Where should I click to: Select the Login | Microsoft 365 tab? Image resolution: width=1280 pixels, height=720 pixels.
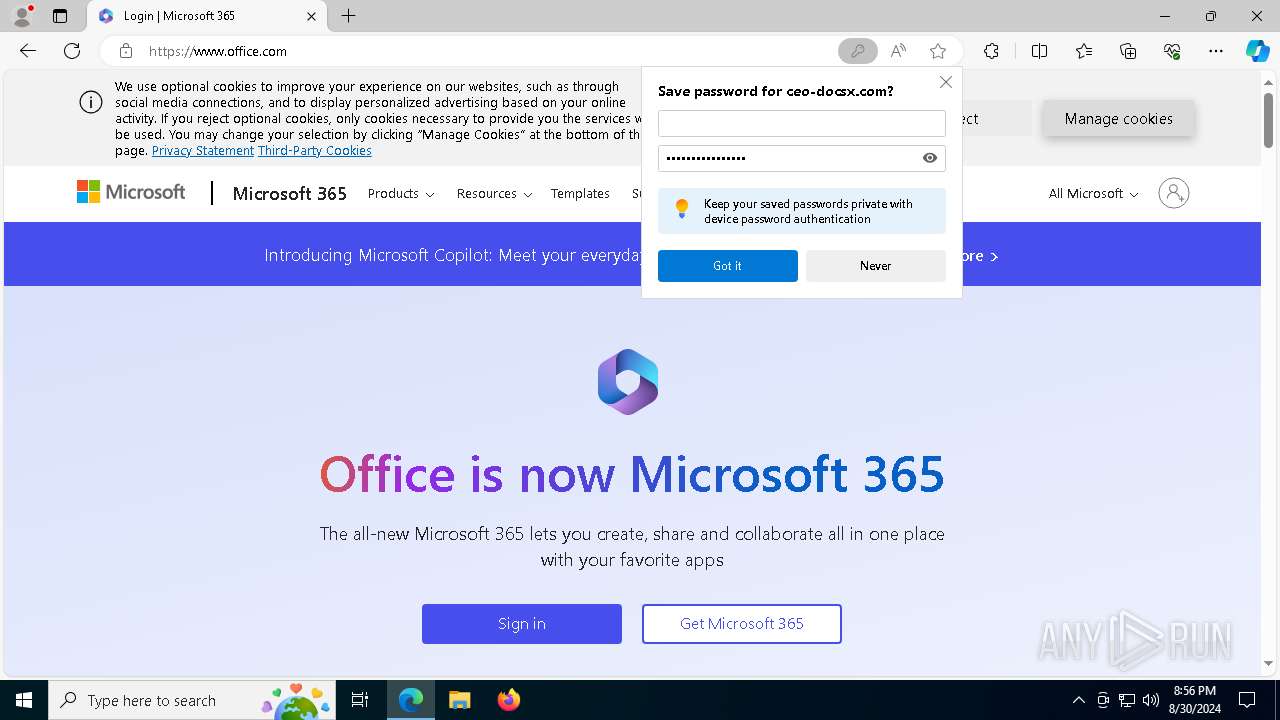pos(207,16)
